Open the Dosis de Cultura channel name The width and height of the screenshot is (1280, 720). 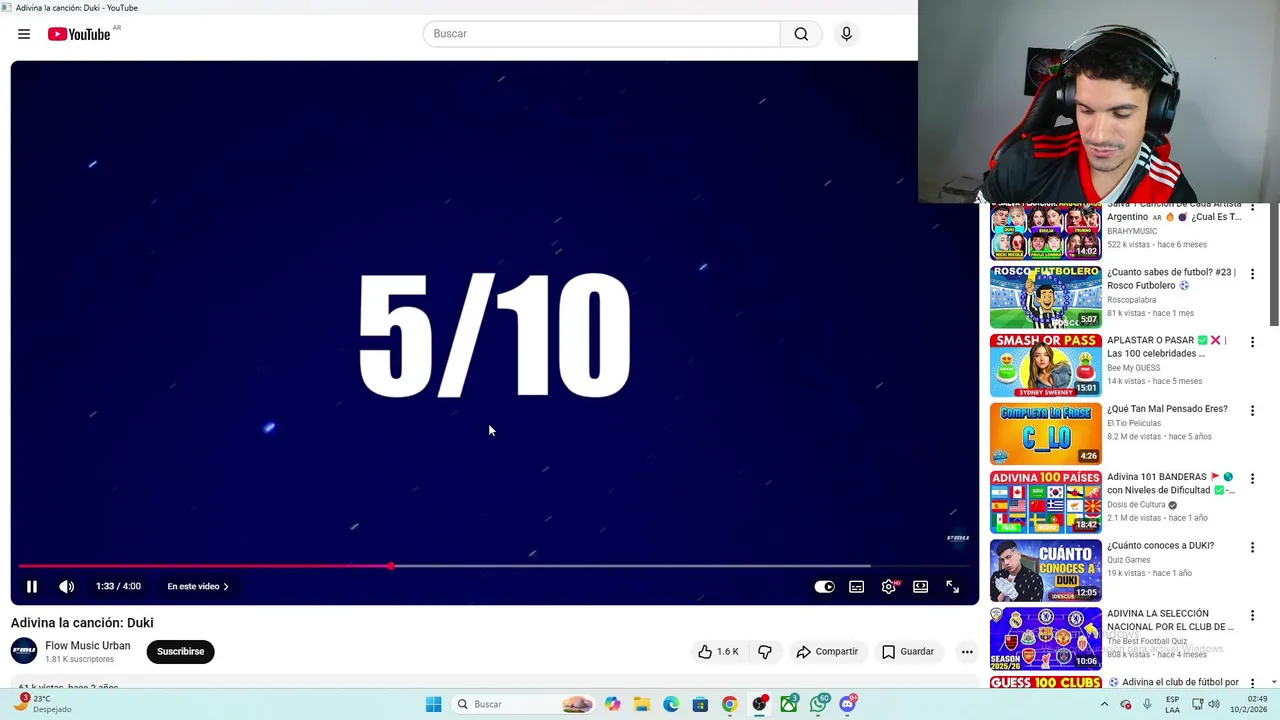1136,505
